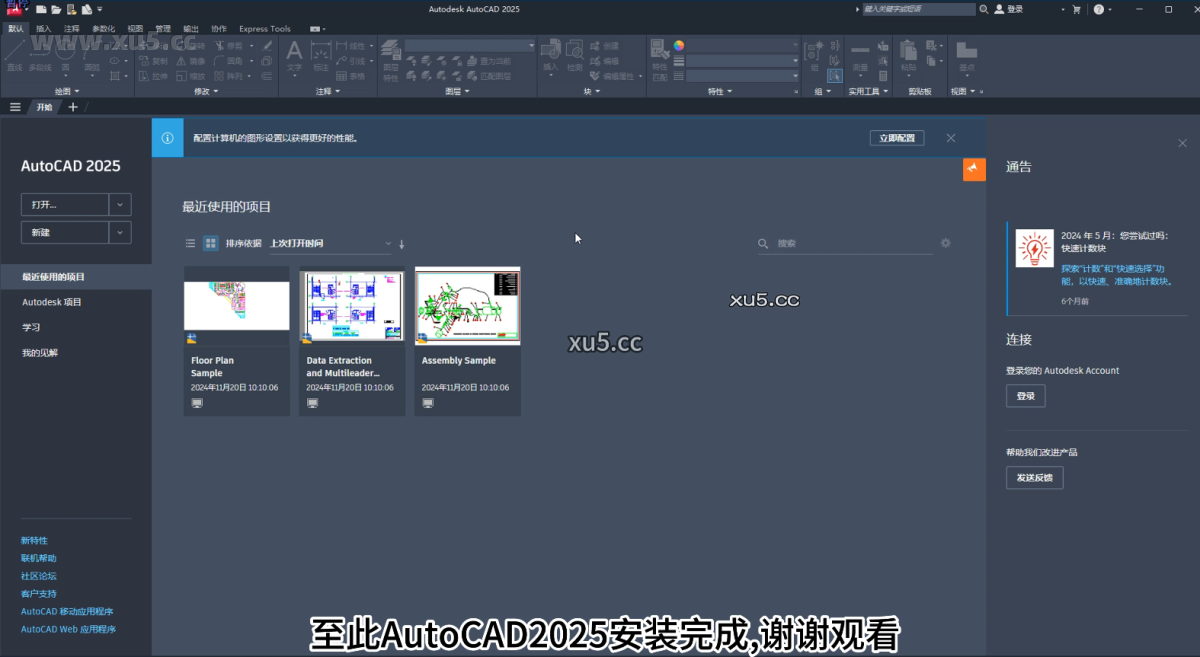The width and height of the screenshot is (1200, 657).
Task: Open the Express Tools menu tab
Action: point(263,29)
